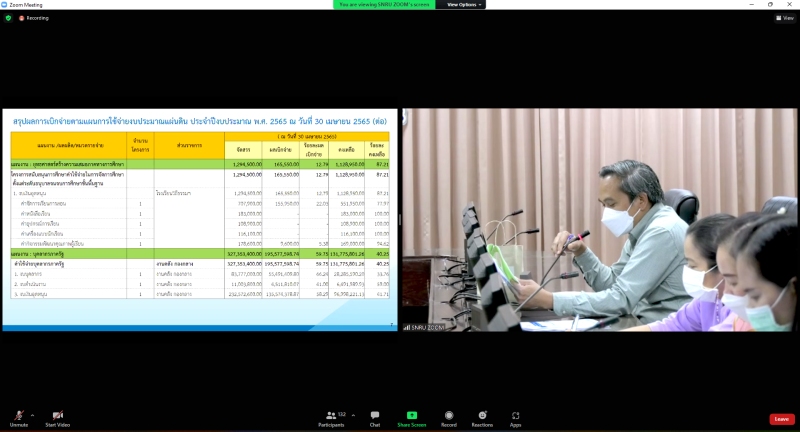This screenshot has height=432, width=800.
Task: Select the SNRU ZOOM participant video
Action: (x=600, y=220)
